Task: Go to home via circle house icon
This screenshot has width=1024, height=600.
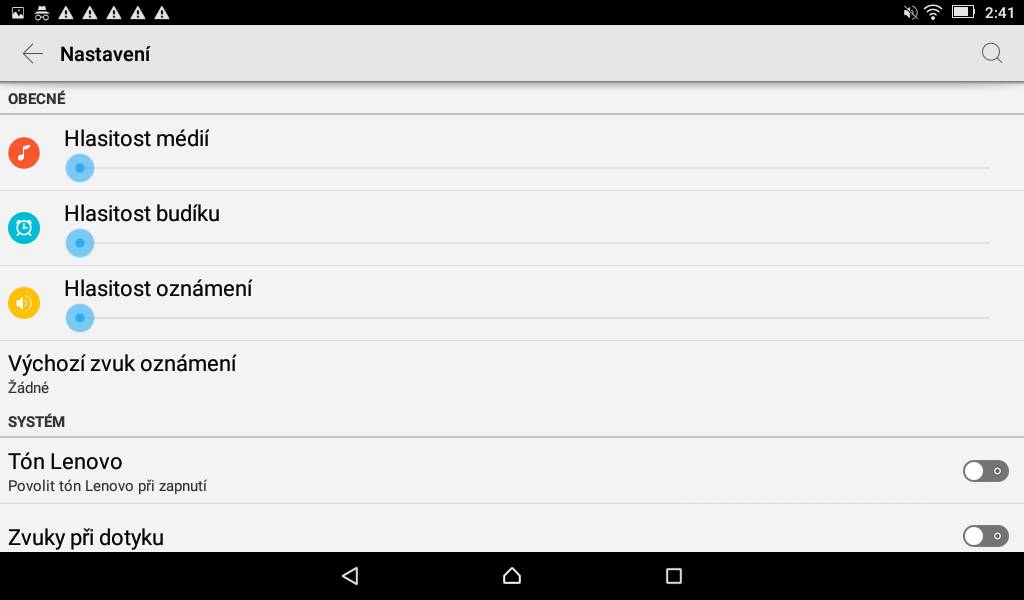Action: tap(512, 575)
